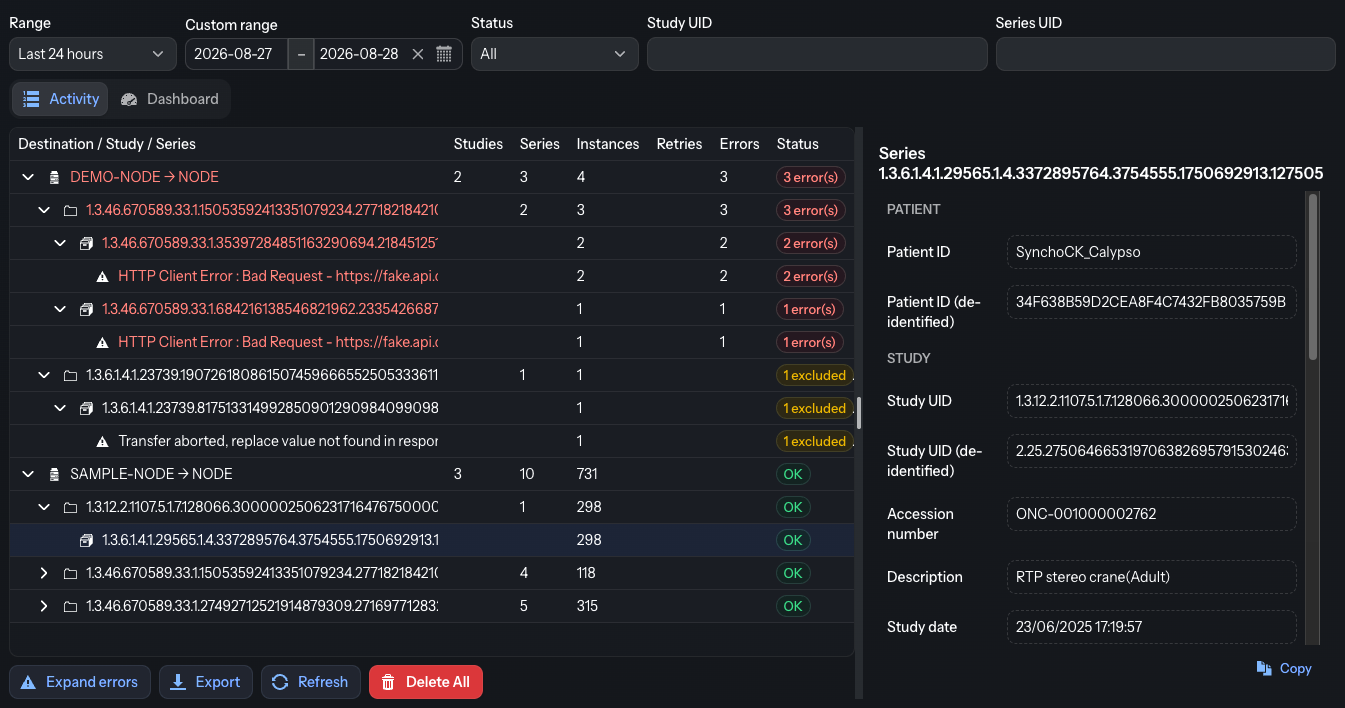Click the Retries column header
Viewport: 1345px width, 708px height.
point(679,144)
